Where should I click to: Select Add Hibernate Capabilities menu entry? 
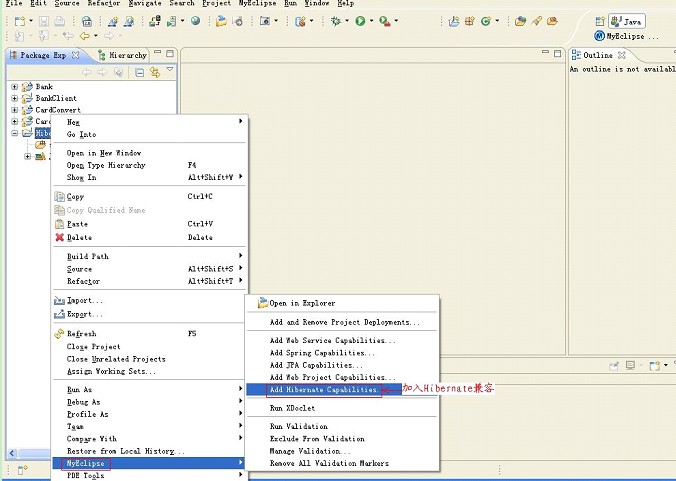pyautogui.click(x=323, y=390)
